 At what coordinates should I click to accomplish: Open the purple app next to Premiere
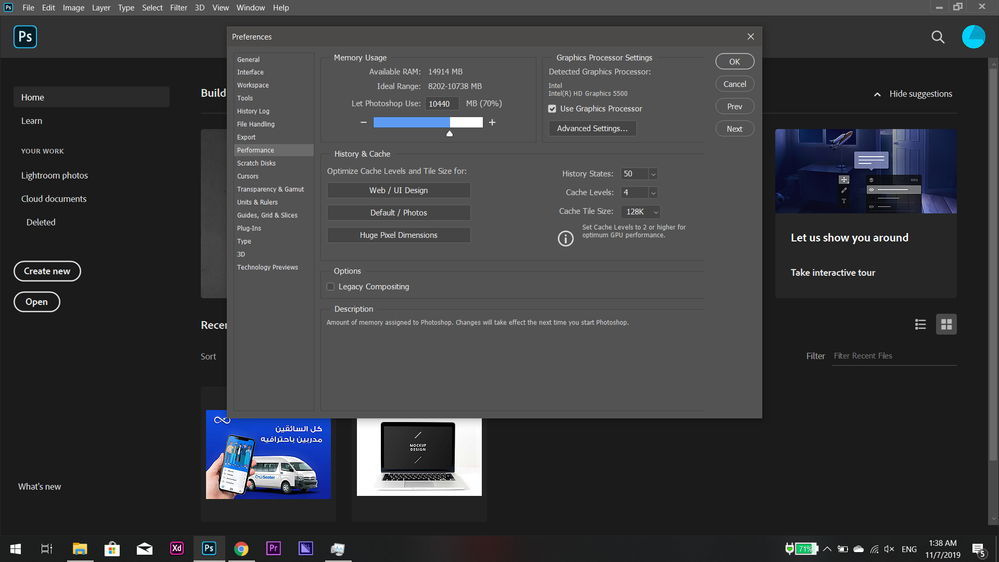tap(306, 549)
